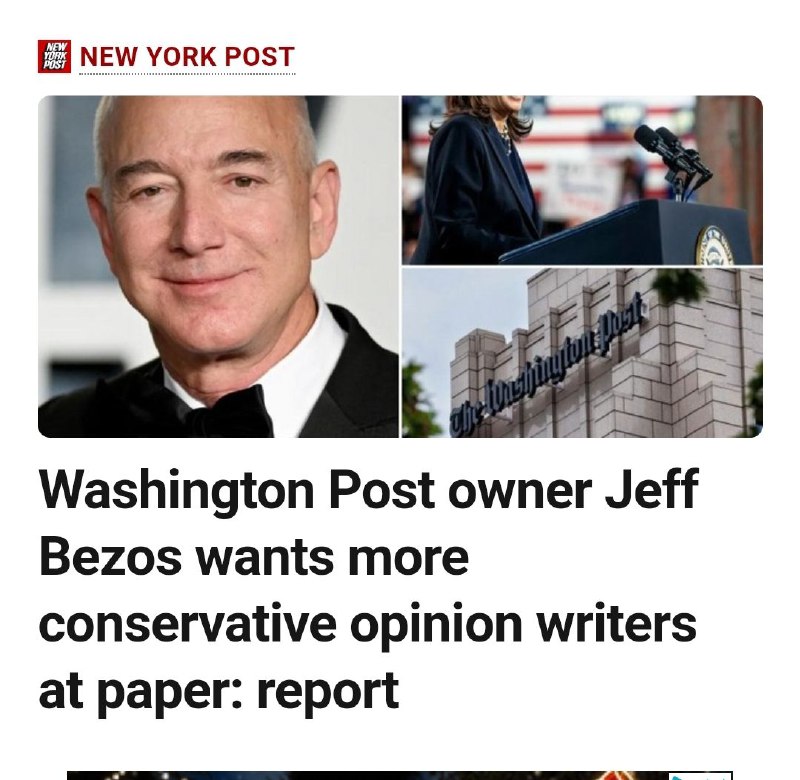Click the microphones in the podium photo
800x780 pixels.
click(671, 156)
